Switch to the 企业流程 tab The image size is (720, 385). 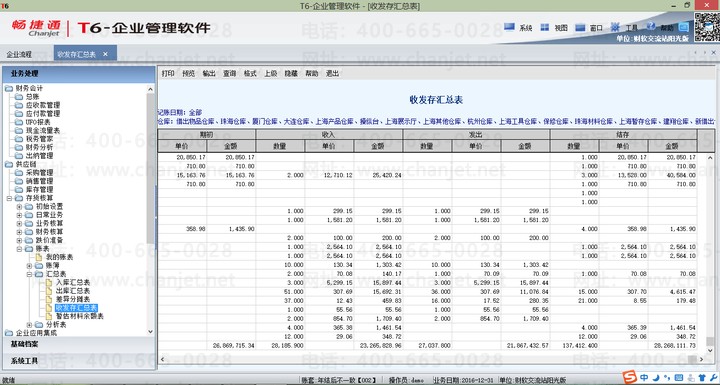19,54
